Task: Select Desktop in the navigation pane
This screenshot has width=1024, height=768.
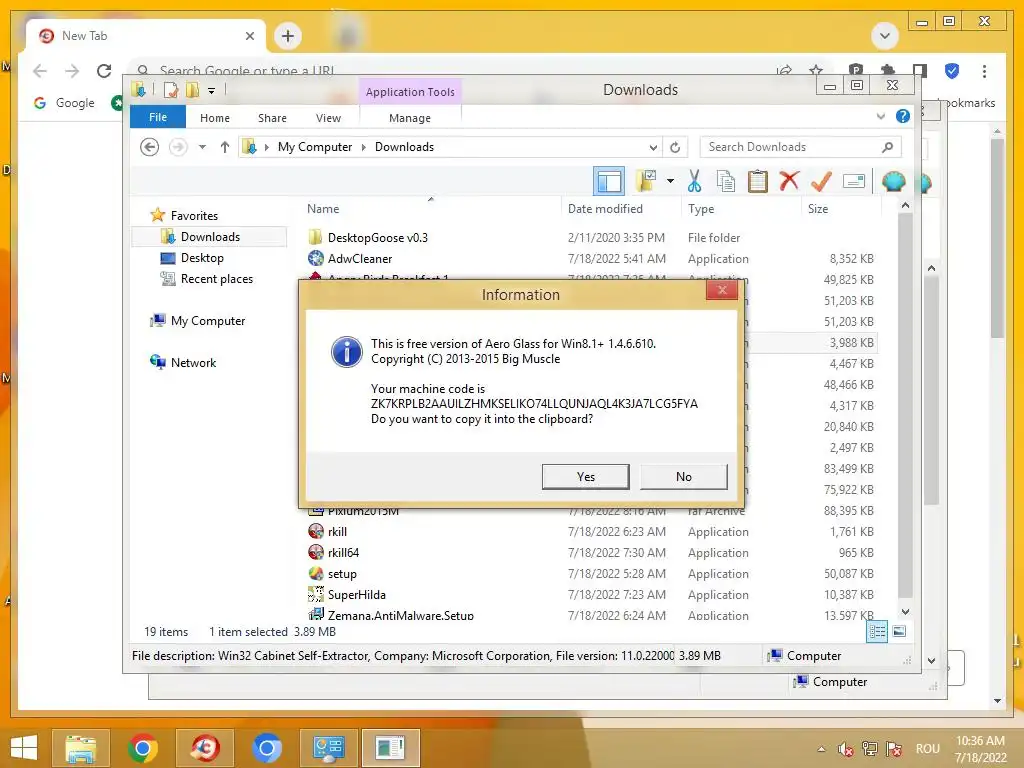Action: tap(202, 258)
